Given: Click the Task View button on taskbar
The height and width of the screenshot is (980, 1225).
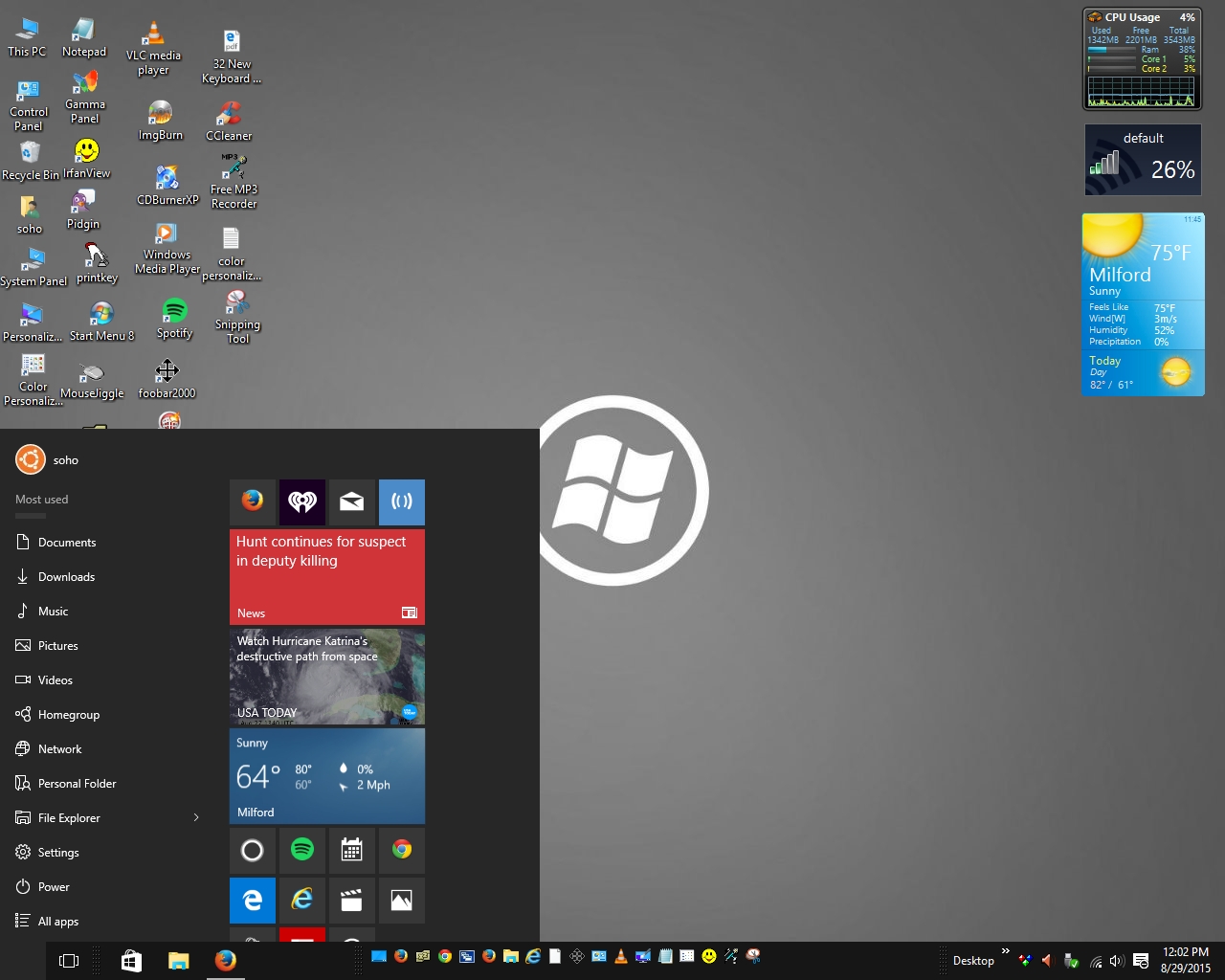Looking at the screenshot, I should click(69, 961).
